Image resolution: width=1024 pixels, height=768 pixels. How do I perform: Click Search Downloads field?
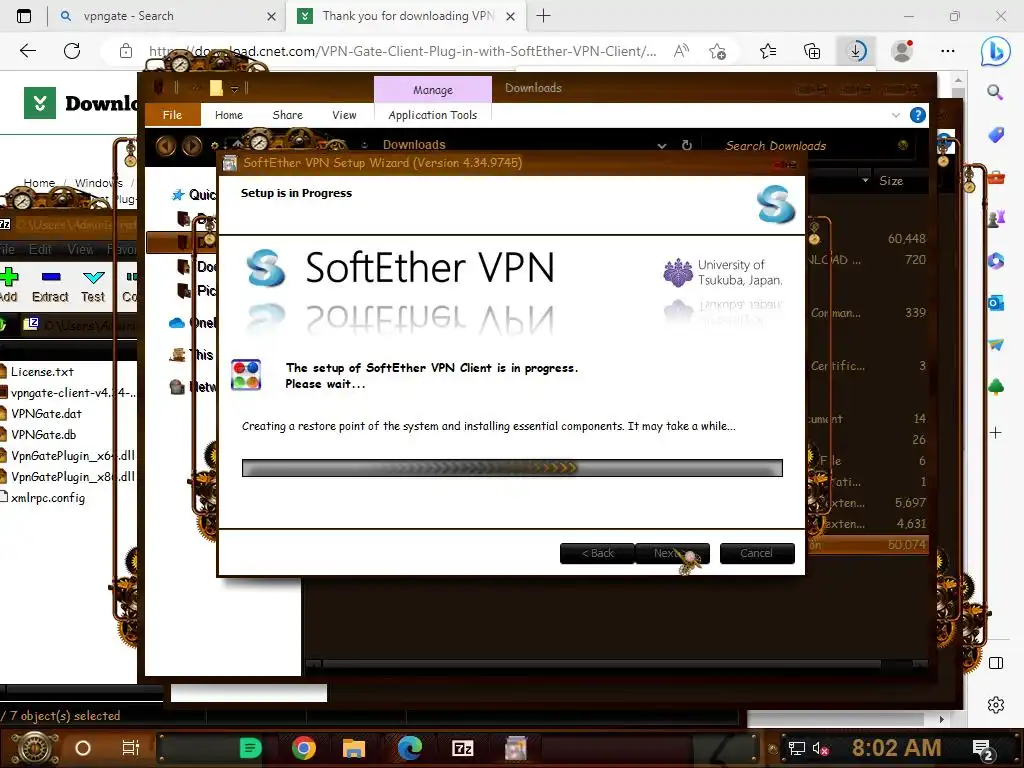coord(810,146)
